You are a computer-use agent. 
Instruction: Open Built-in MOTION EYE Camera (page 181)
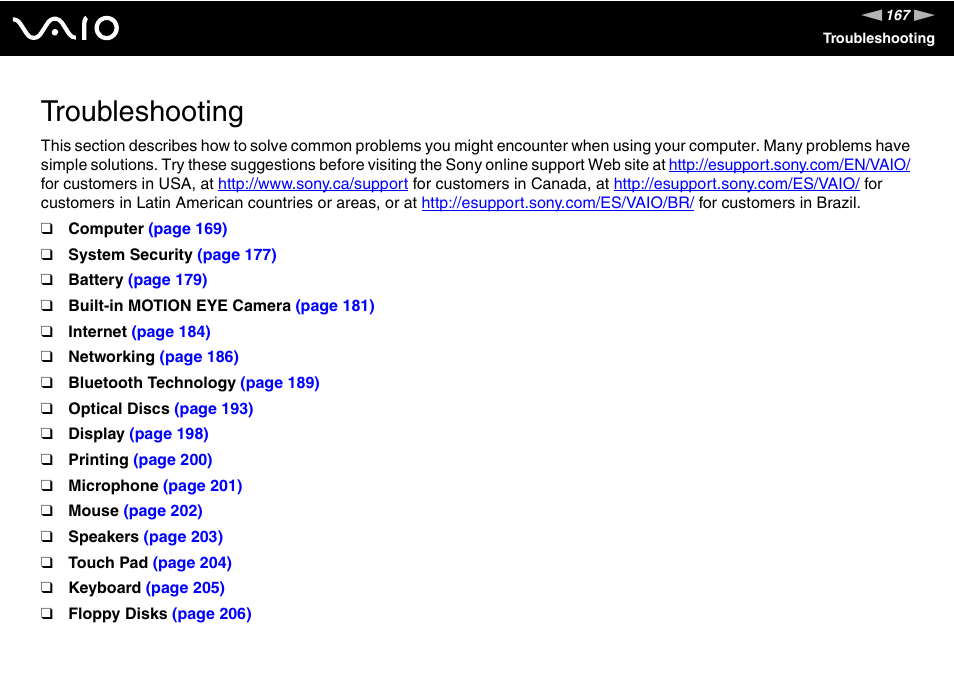click(x=335, y=306)
